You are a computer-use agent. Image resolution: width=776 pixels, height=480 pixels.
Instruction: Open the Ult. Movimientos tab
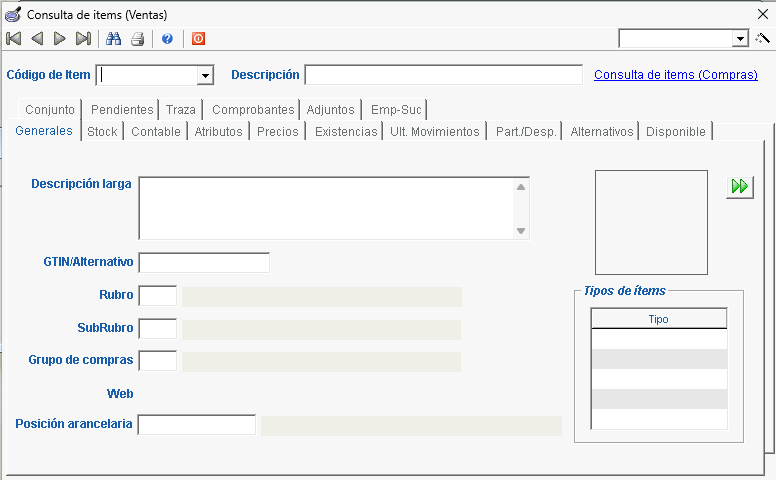click(434, 132)
